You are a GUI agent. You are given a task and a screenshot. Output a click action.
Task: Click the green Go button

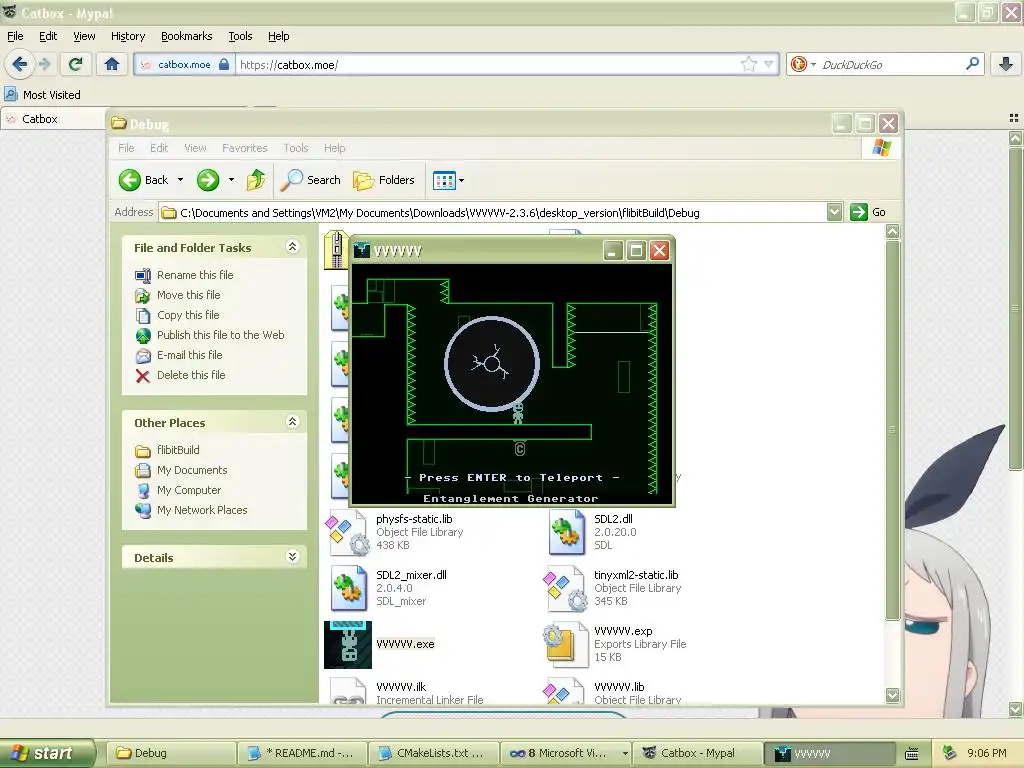868,212
